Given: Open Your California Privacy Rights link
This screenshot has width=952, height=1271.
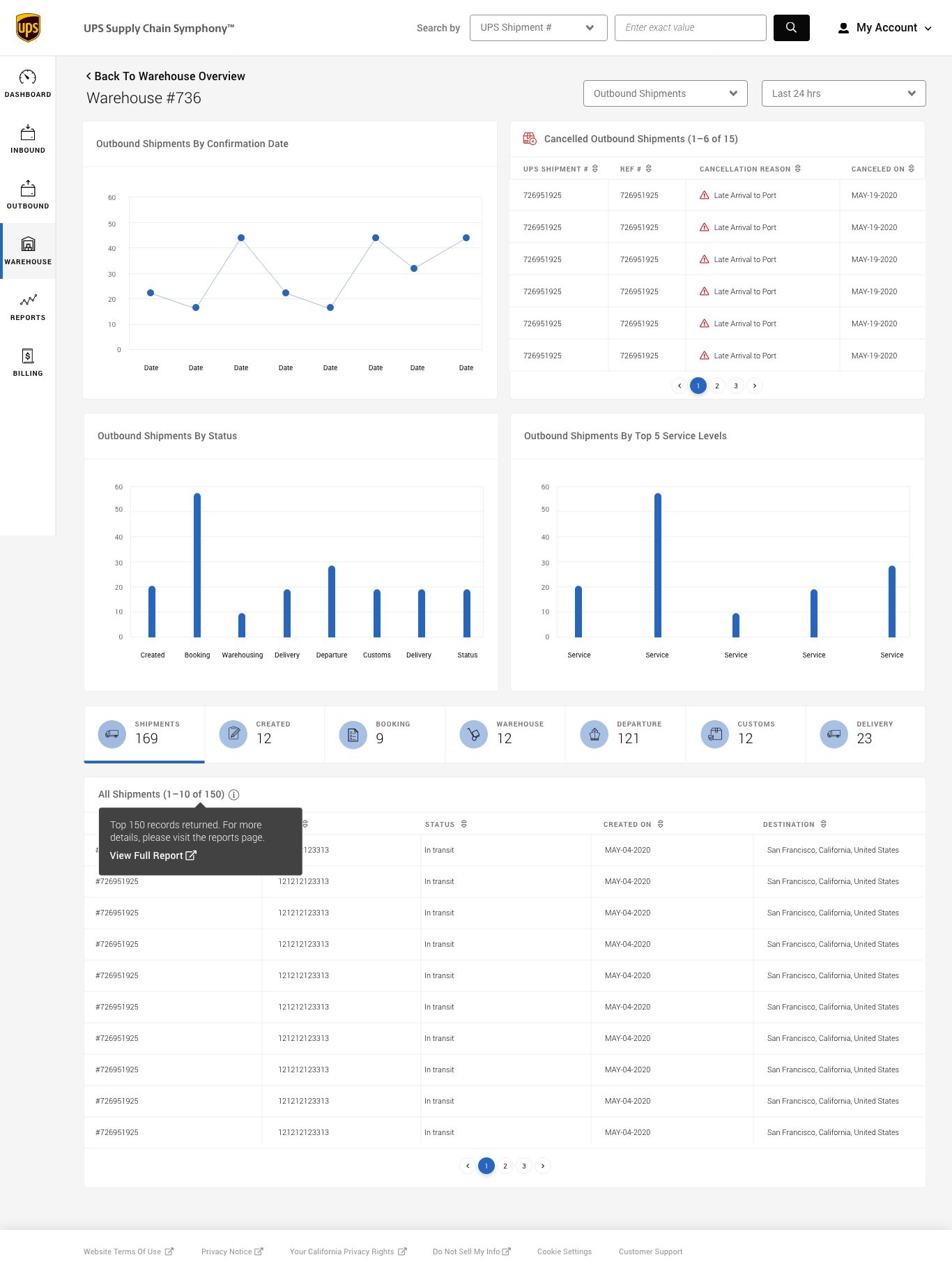Looking at the screenshot, I should point(348,1251).
